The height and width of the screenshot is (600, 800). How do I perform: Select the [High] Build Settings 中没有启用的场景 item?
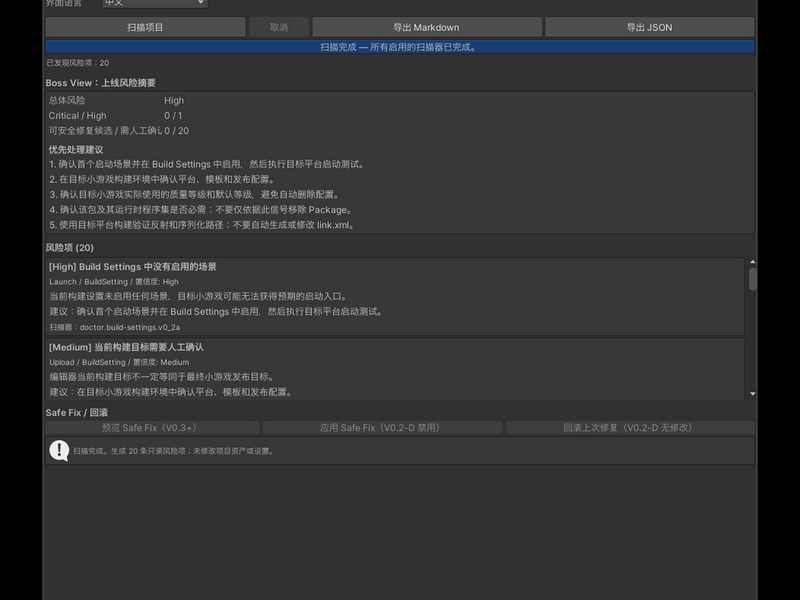pyautogui.click(x=395, y=296)
